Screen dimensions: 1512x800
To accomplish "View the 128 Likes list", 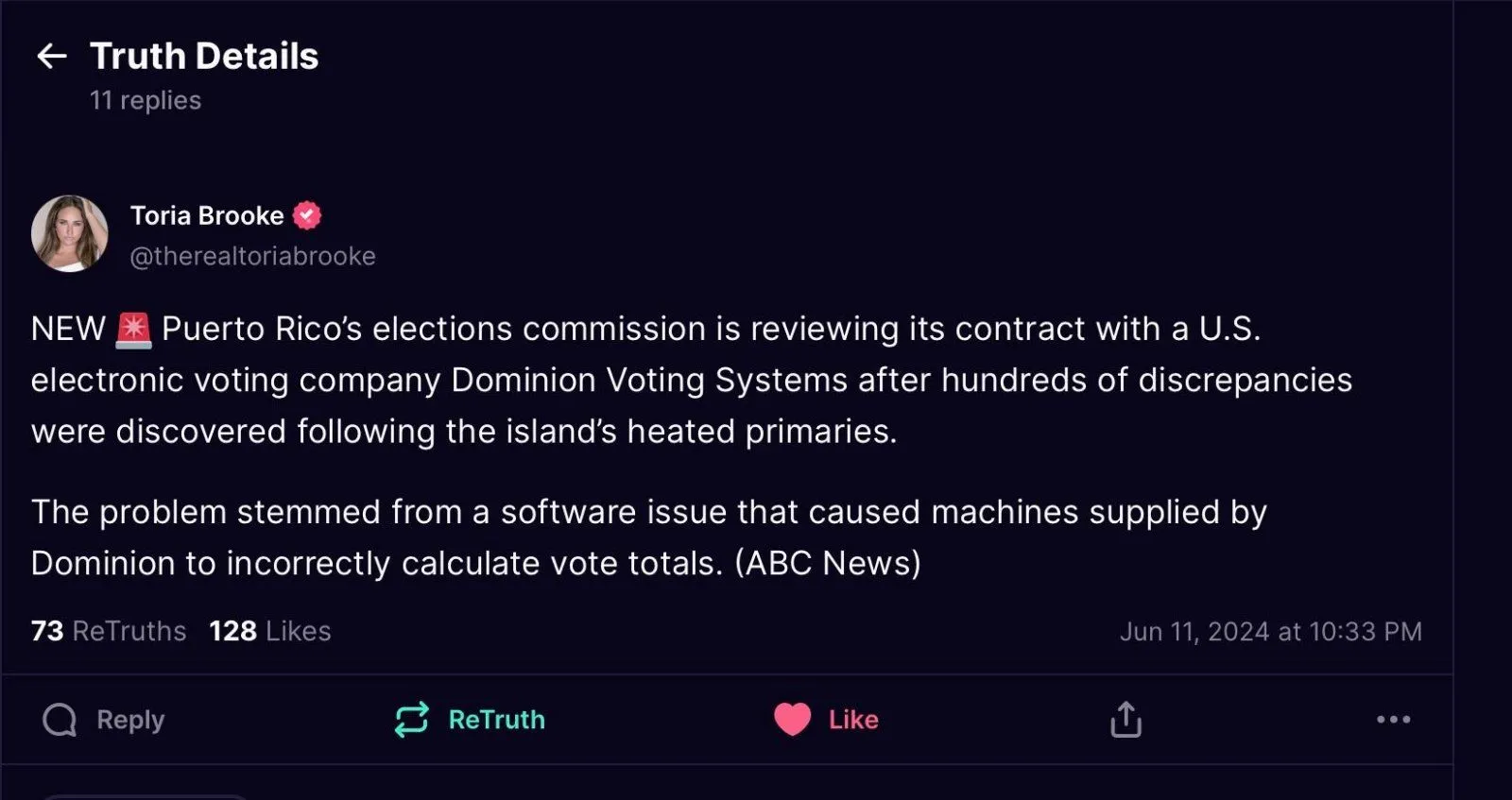I will point(270,631).
